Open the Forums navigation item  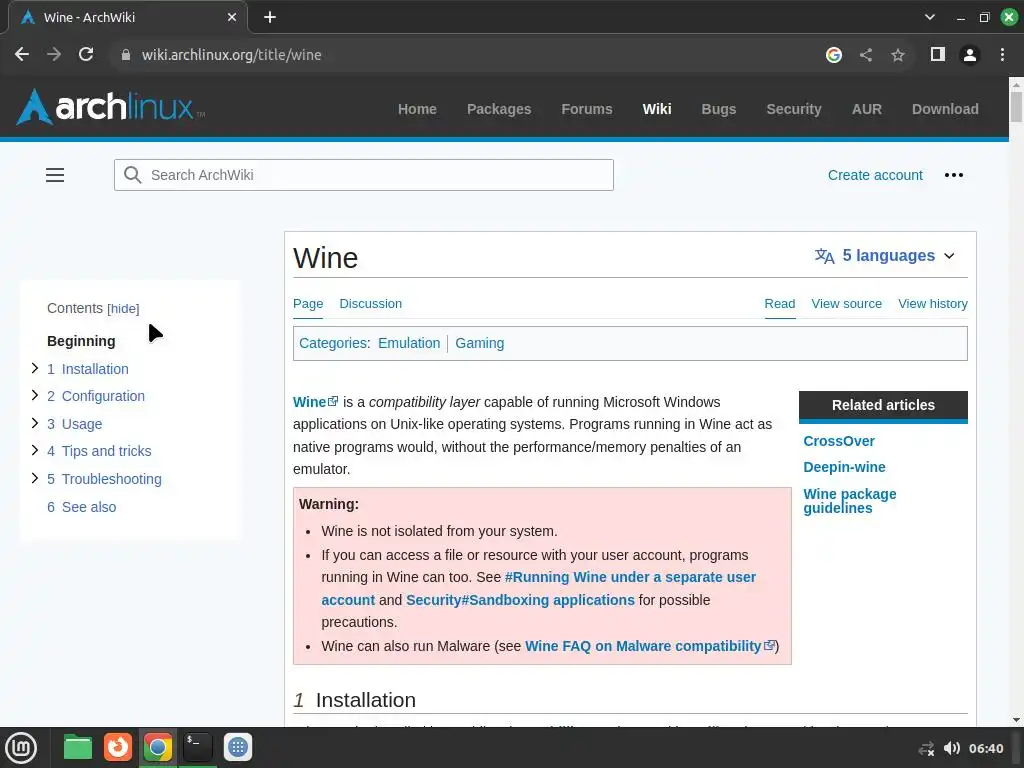click(x=587, y=109)
